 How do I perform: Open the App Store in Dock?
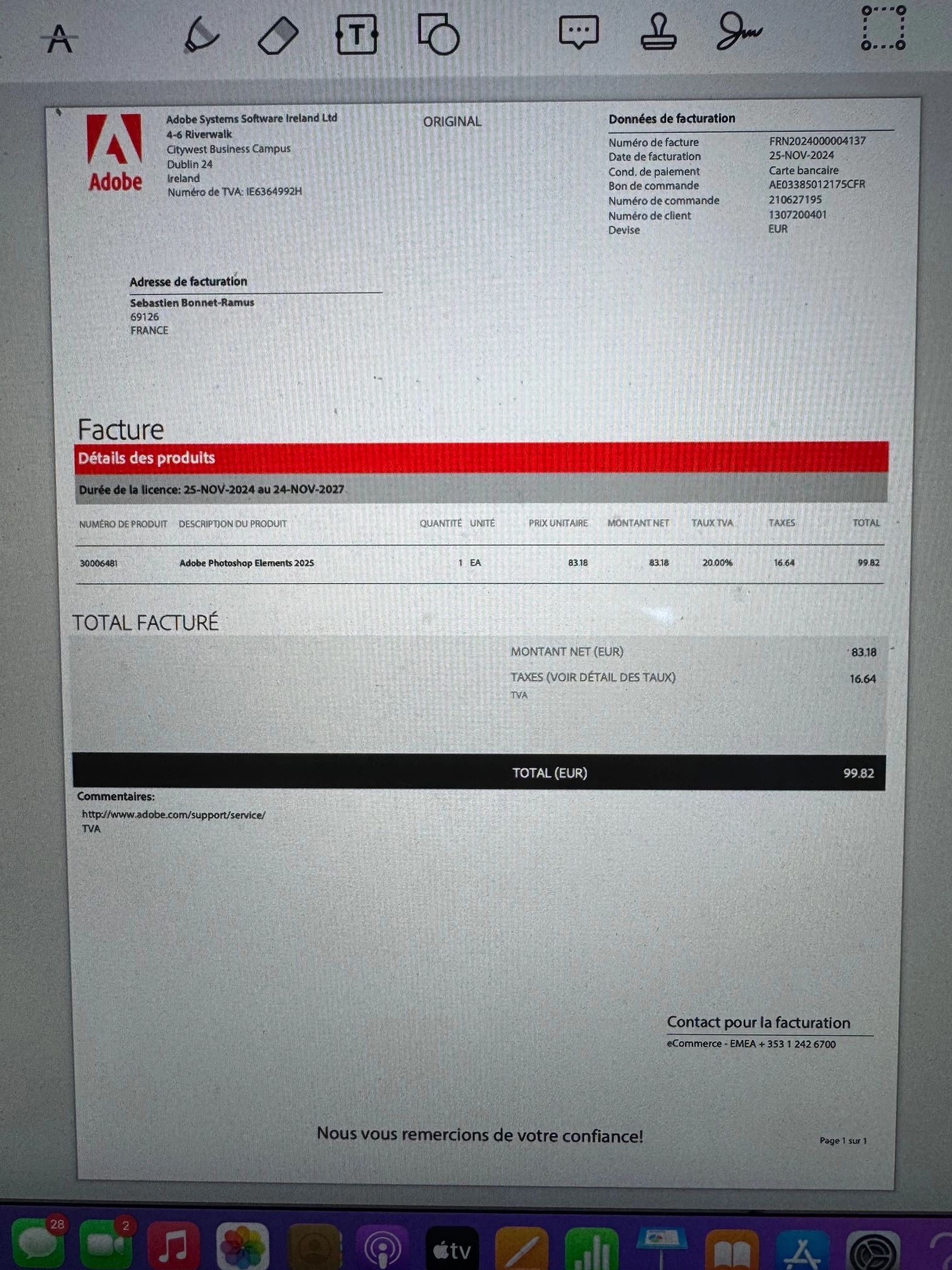(802, 1250)
